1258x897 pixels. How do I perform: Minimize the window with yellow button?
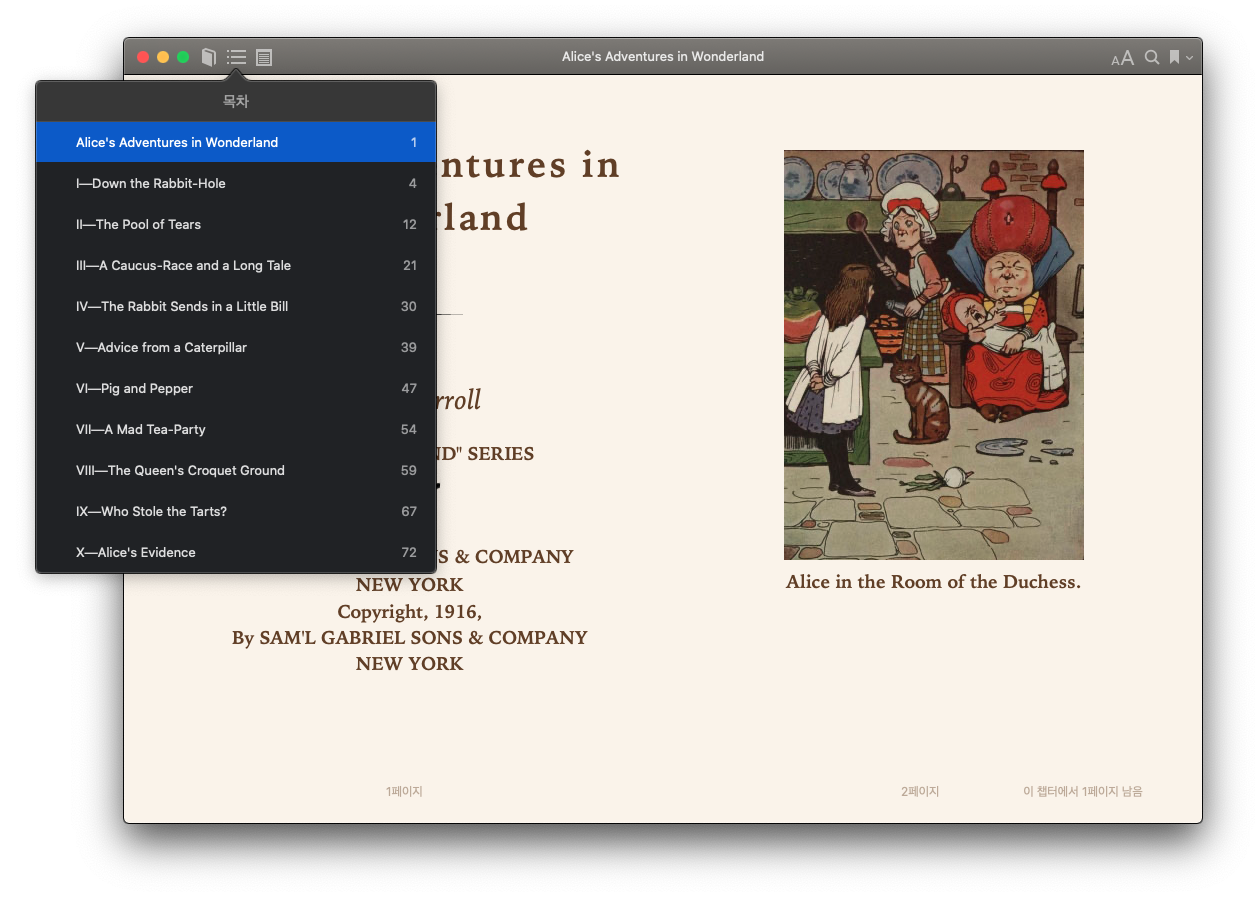pos(163,57)
